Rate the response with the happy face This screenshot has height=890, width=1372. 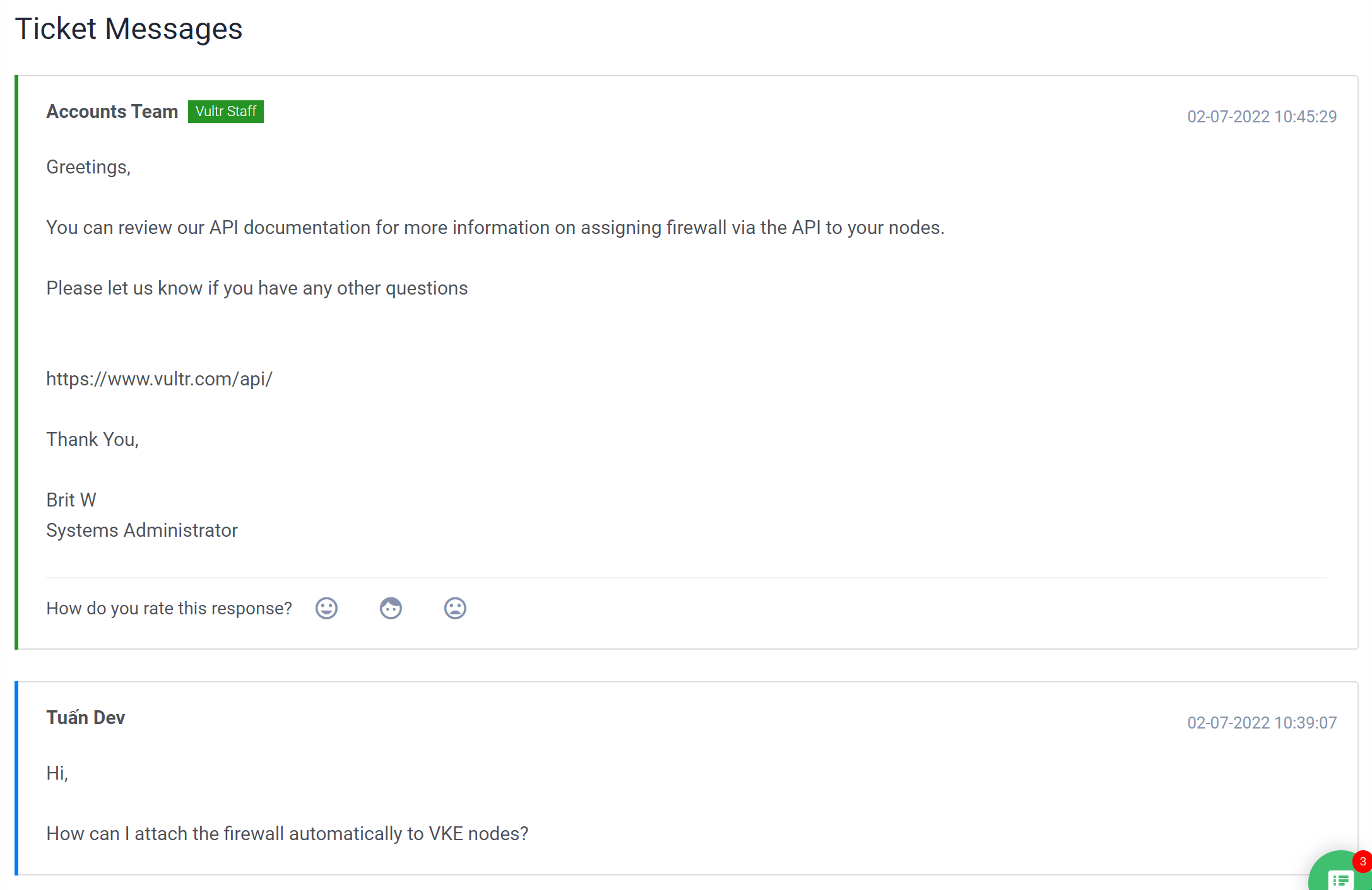326,608
